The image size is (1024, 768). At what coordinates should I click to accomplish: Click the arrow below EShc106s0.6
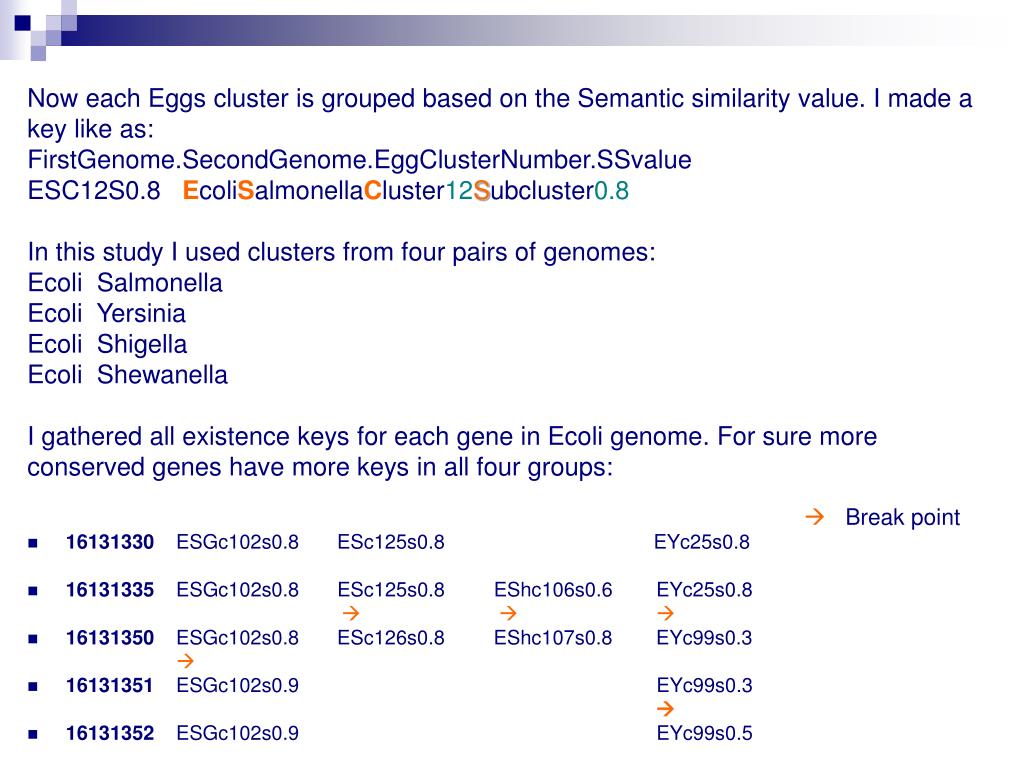click(508, 613)
